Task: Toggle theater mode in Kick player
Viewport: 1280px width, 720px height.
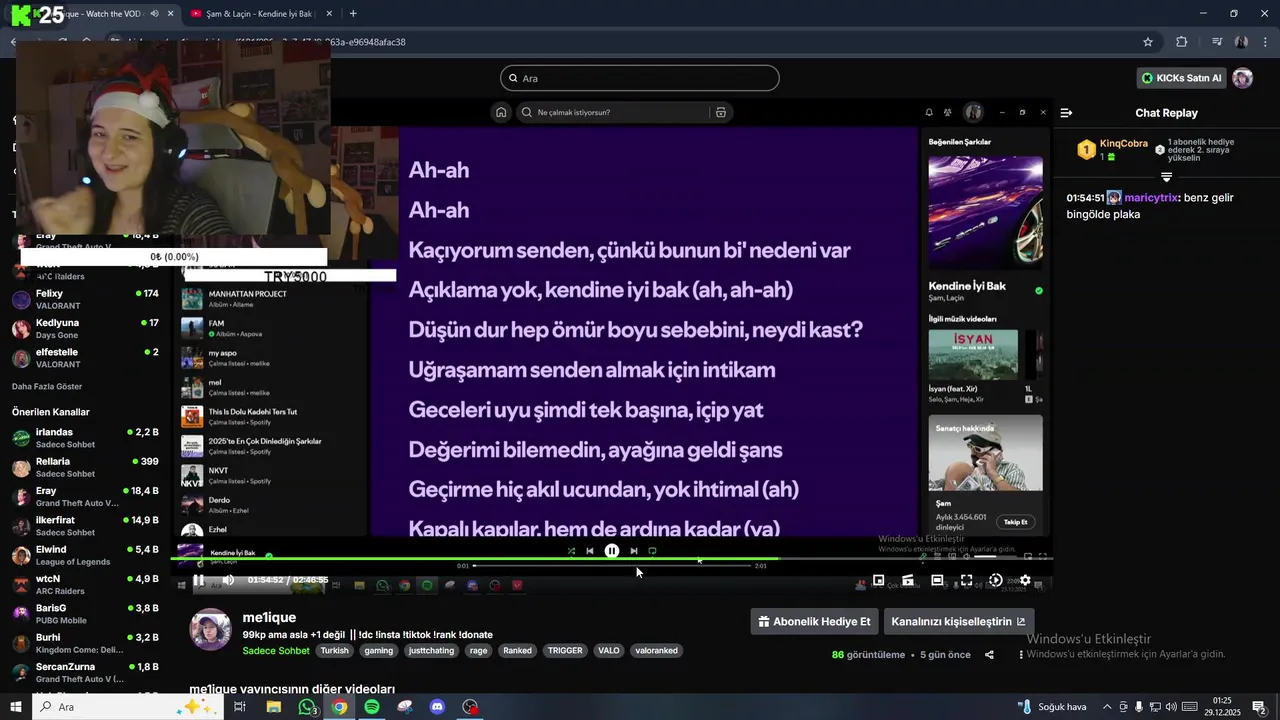Action: click(x=937, y=580)
